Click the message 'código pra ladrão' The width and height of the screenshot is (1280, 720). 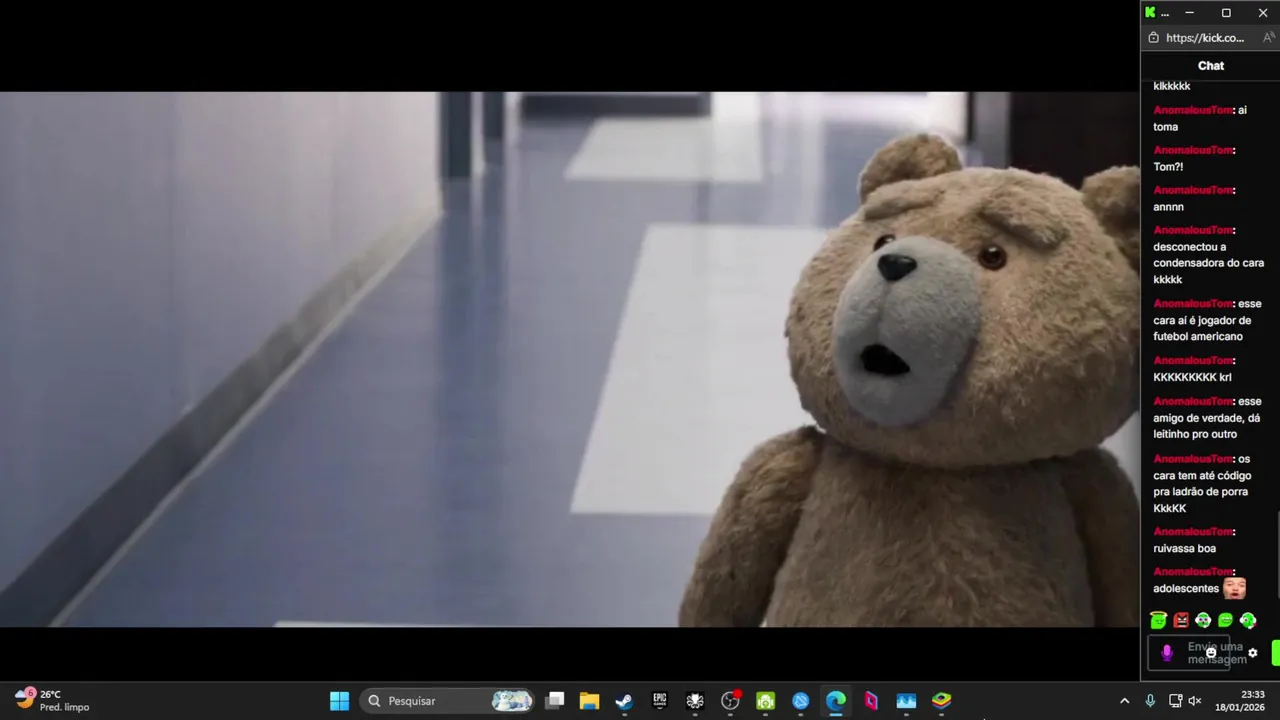click(x=1202, y=484)
